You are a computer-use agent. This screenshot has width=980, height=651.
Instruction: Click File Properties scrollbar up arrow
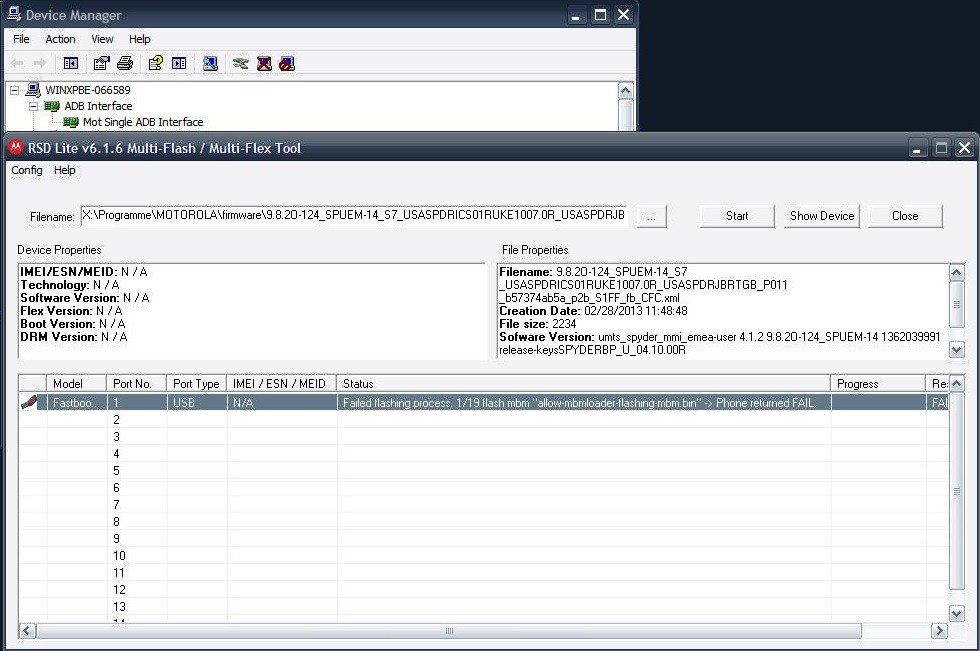957,272
